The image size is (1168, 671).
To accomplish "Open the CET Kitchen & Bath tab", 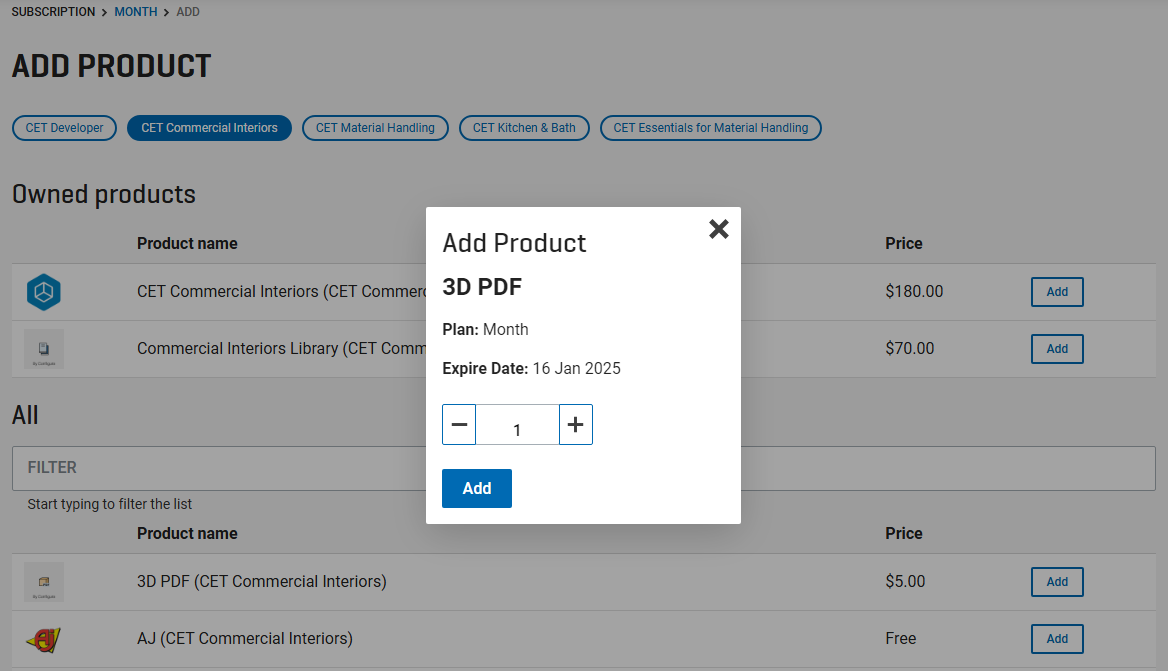I will tap(524, 128).
